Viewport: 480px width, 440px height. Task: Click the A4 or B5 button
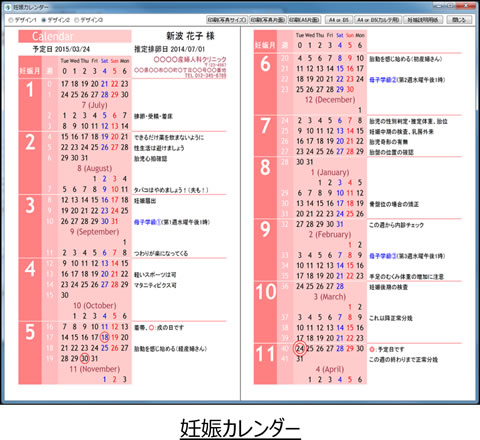[339, 20]
